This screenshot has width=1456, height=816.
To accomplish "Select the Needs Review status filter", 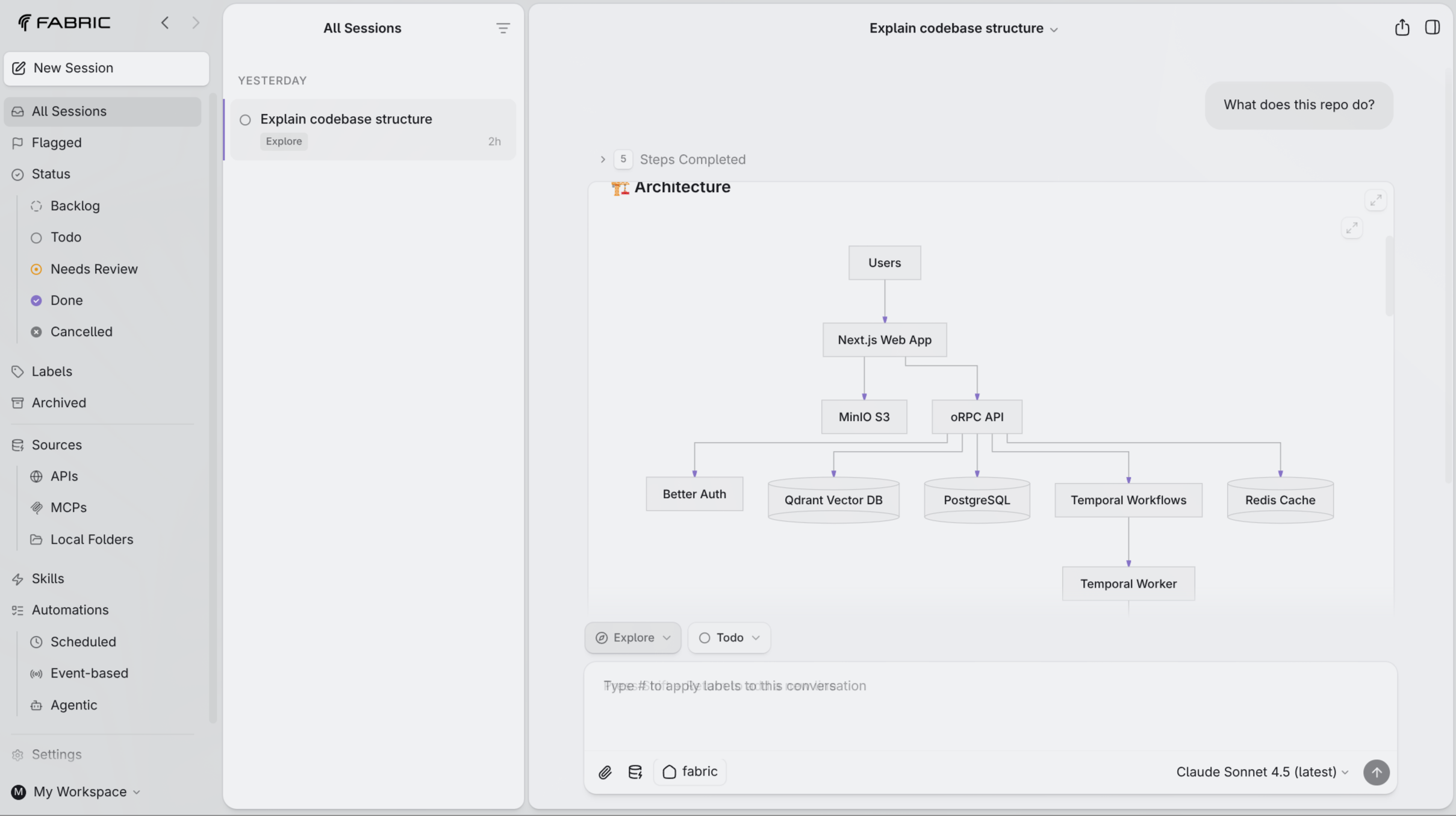I will coord(94,269).
